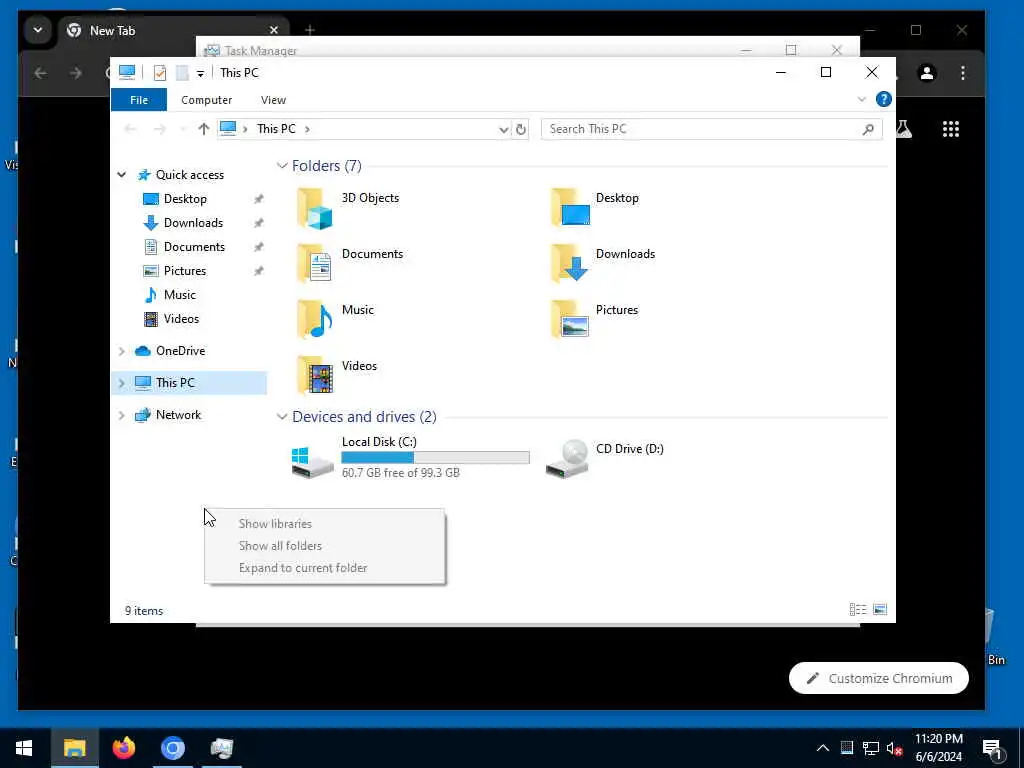
Task: Open the View ribbon tab
Action: coord(273,100)
